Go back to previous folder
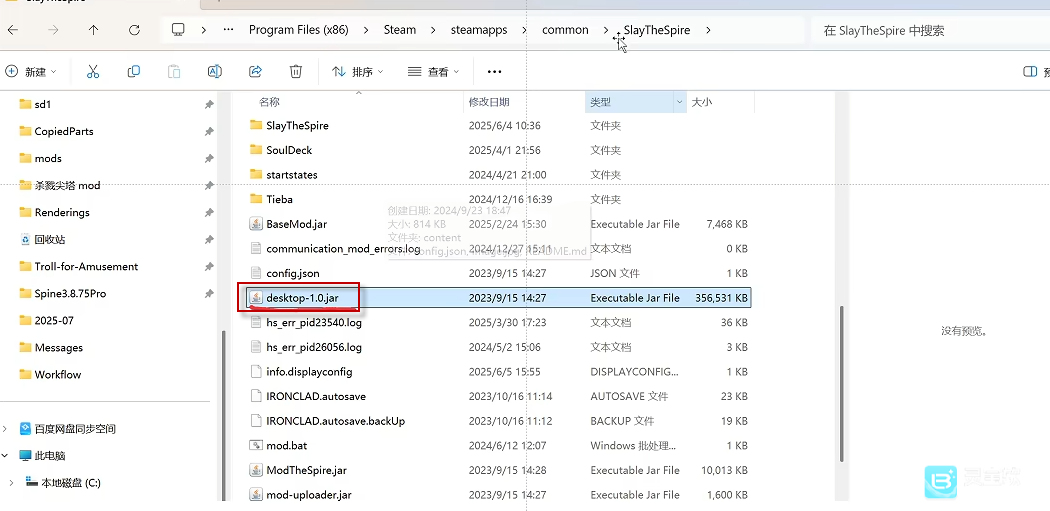1050x511 pixels. pyautogui.click(x=13, y=30)
